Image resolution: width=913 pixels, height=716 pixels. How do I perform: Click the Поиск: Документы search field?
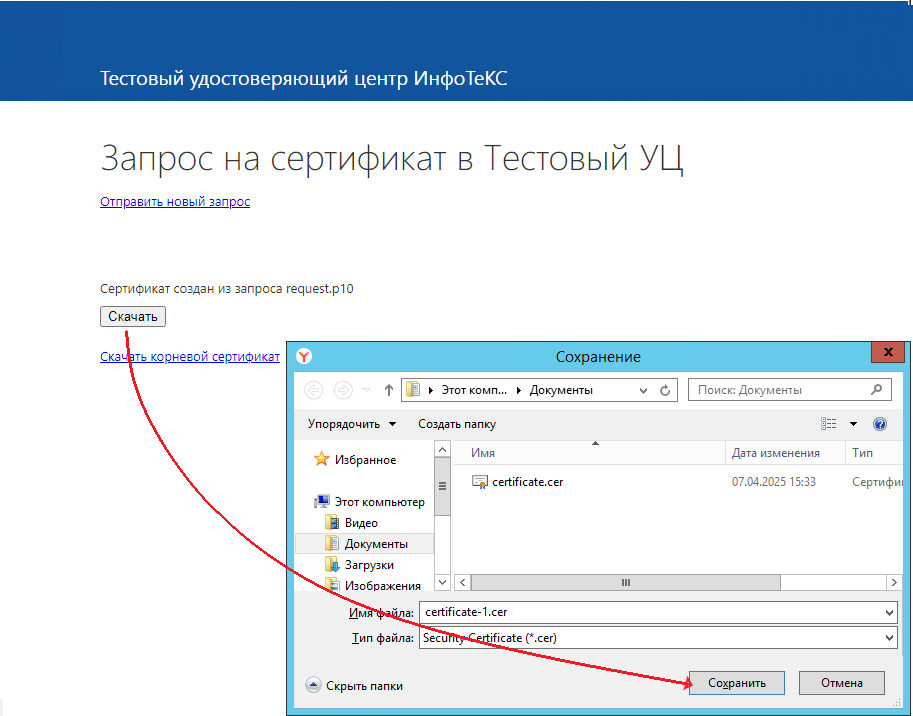790,390
